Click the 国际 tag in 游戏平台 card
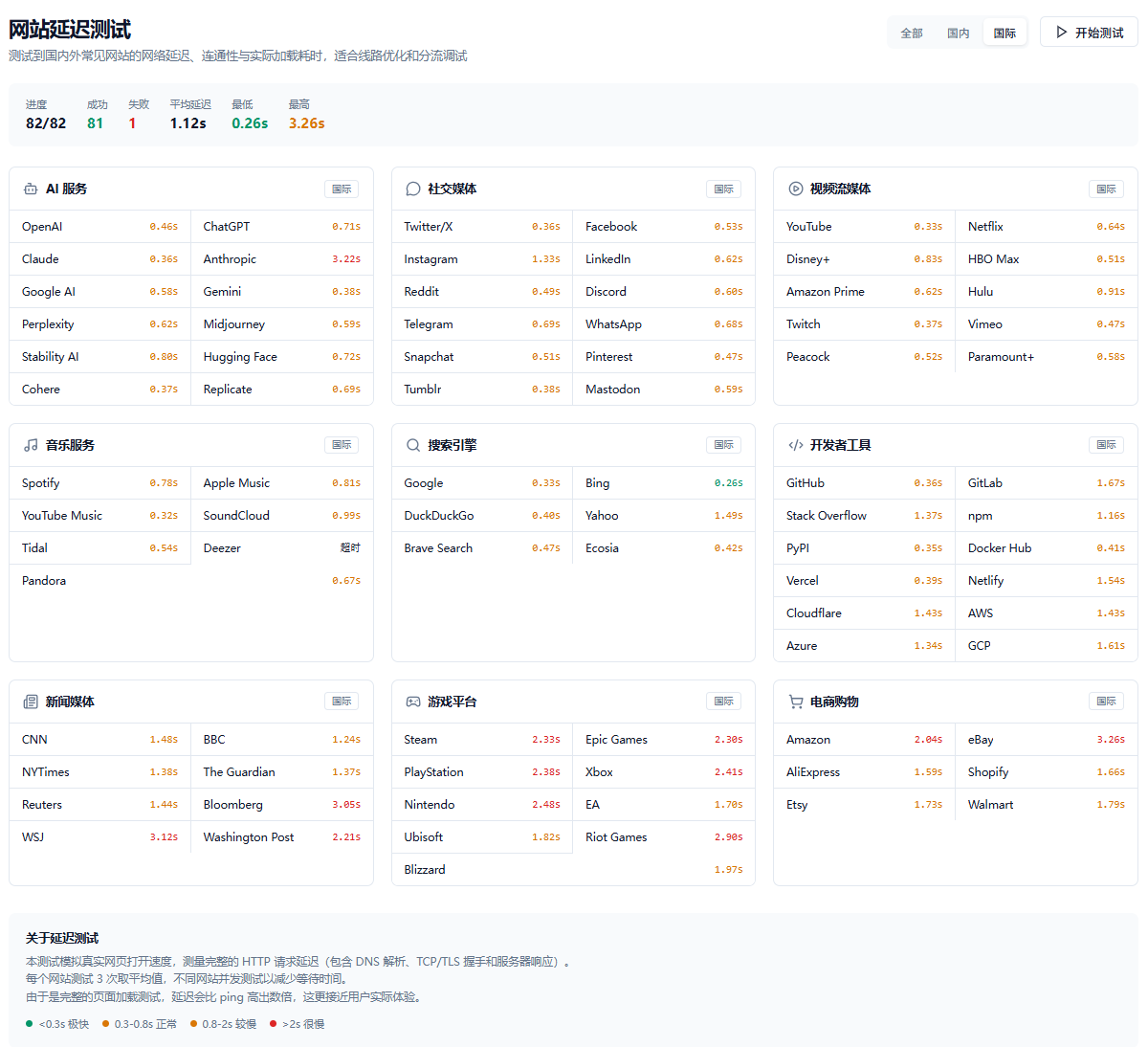 pos(723,702)
